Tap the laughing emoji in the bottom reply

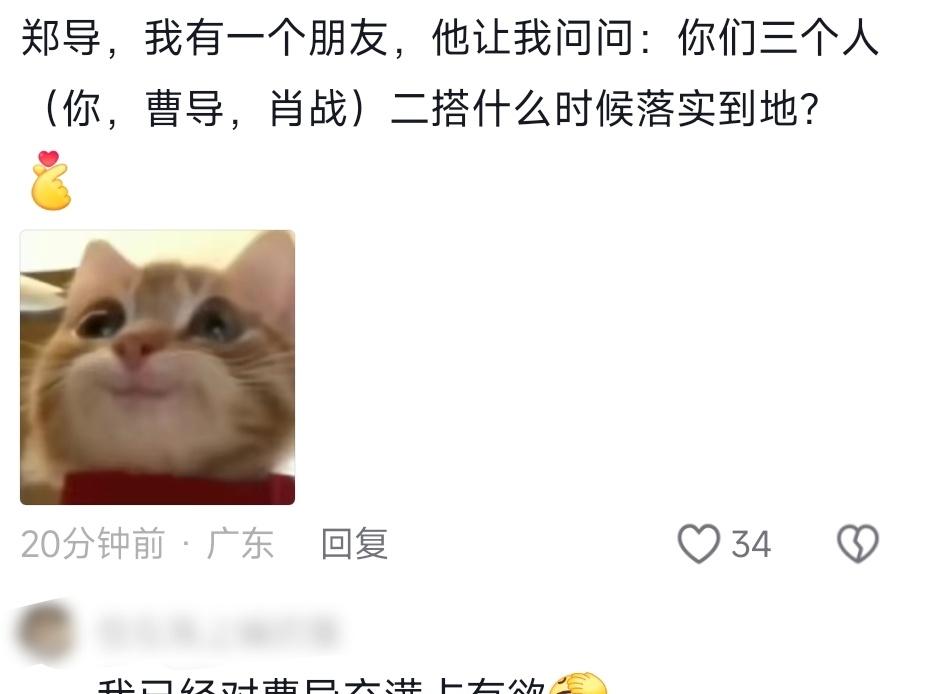tap(576, 683)
